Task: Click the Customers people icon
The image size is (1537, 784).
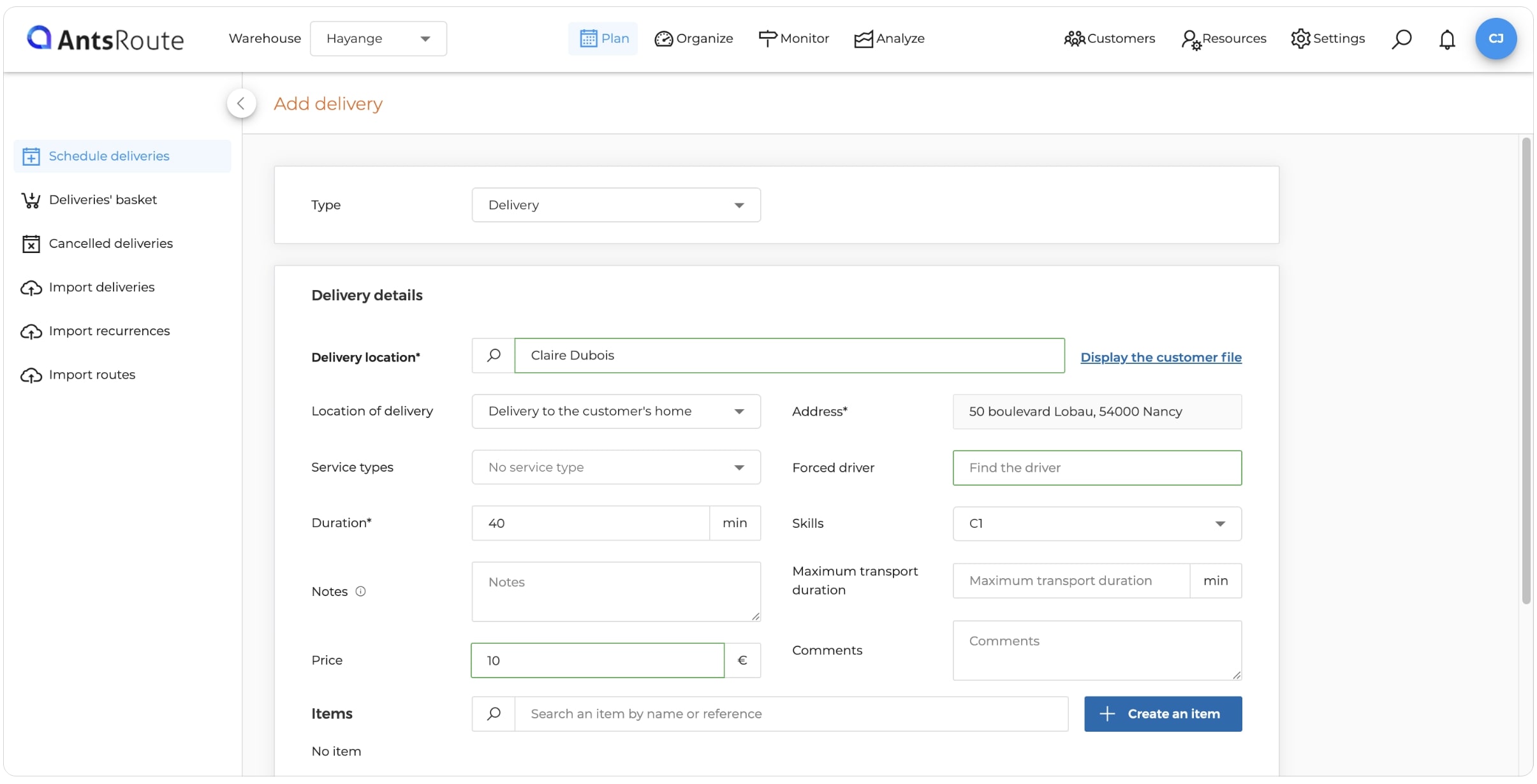Action: tap(1074, 39)
